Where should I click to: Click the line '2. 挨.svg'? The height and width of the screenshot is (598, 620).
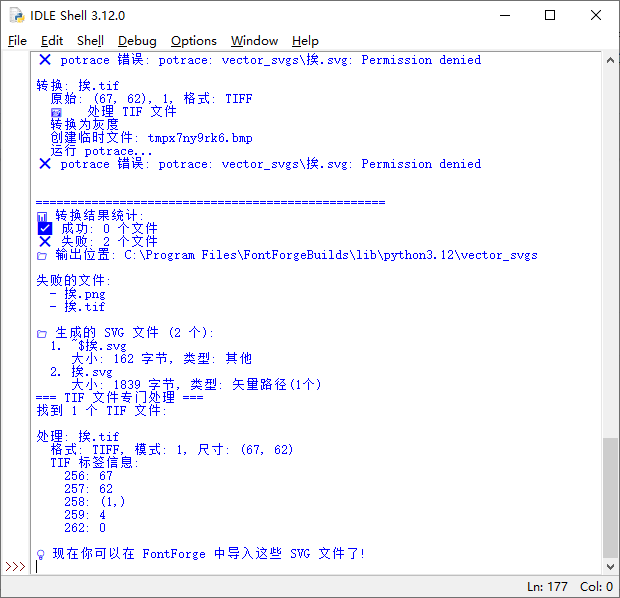(x=81, y=372)
